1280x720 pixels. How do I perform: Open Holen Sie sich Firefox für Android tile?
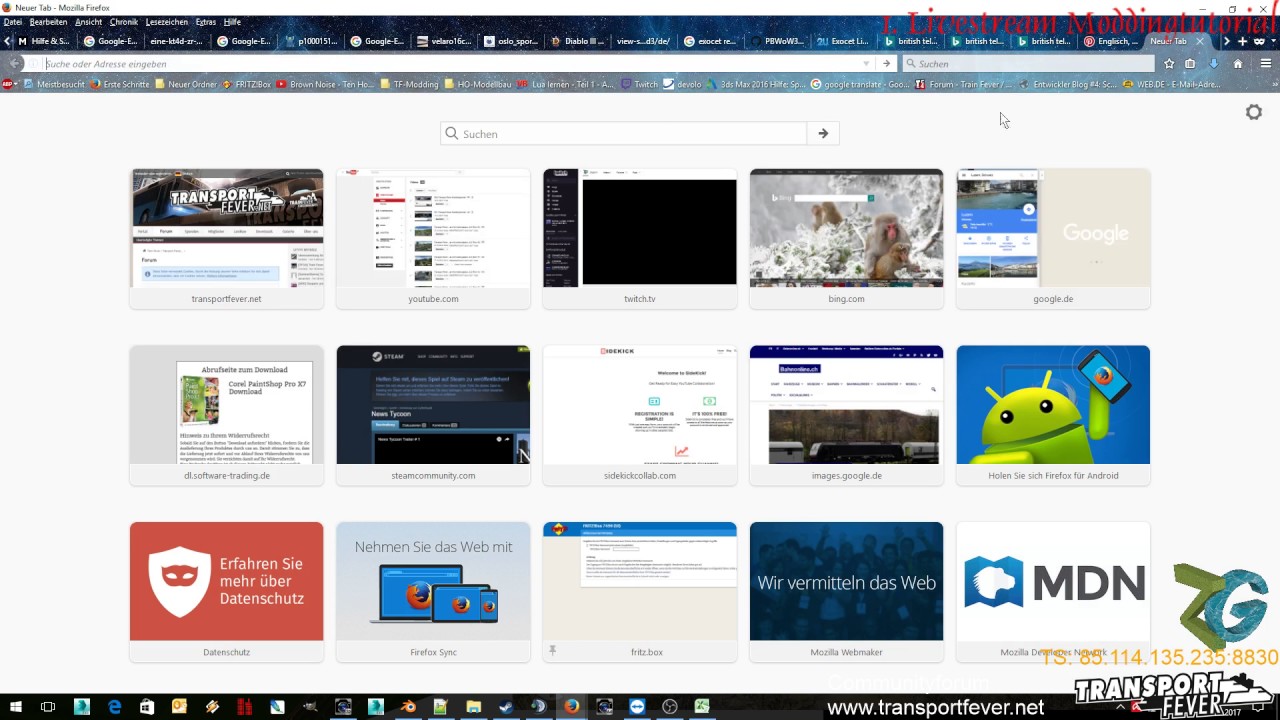point(1053,415)
